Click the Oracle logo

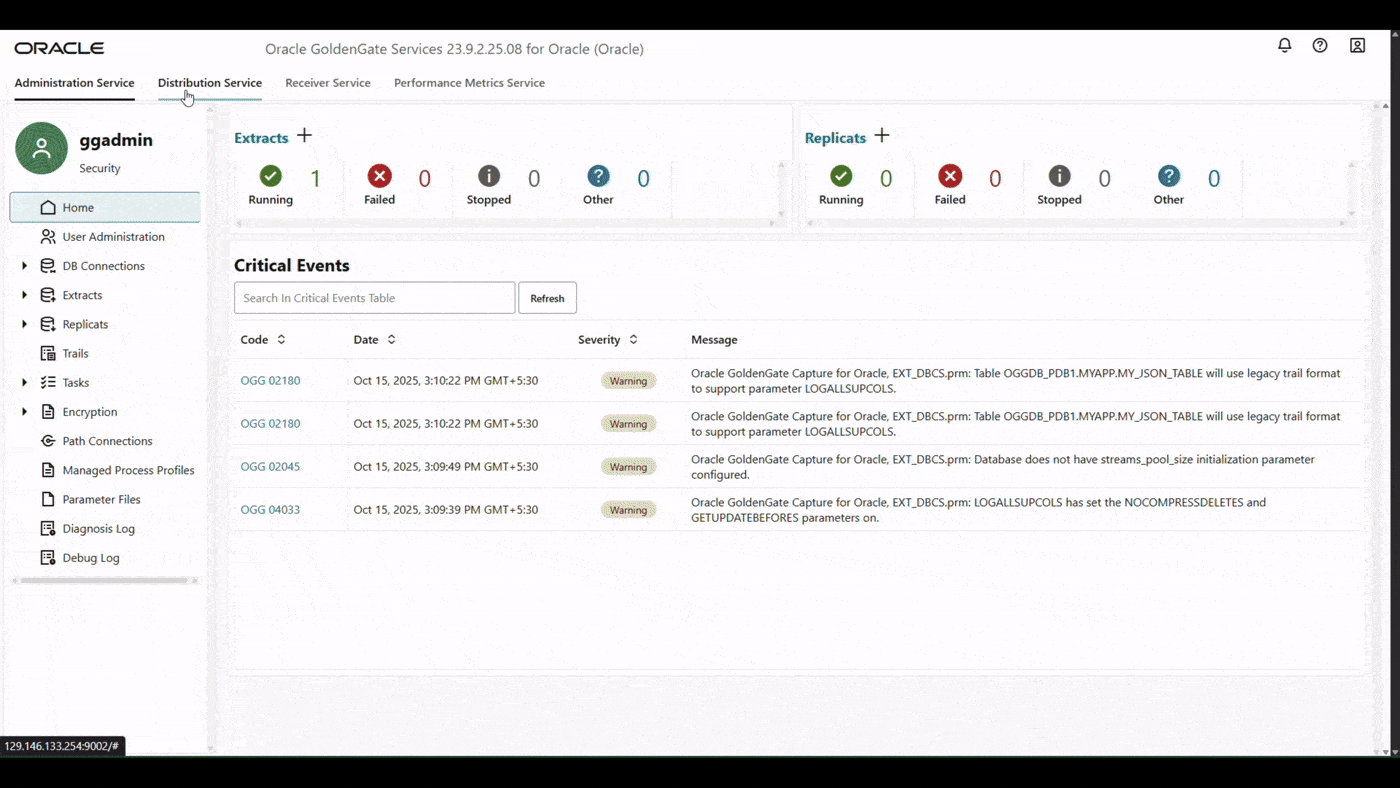pos(59,48)
